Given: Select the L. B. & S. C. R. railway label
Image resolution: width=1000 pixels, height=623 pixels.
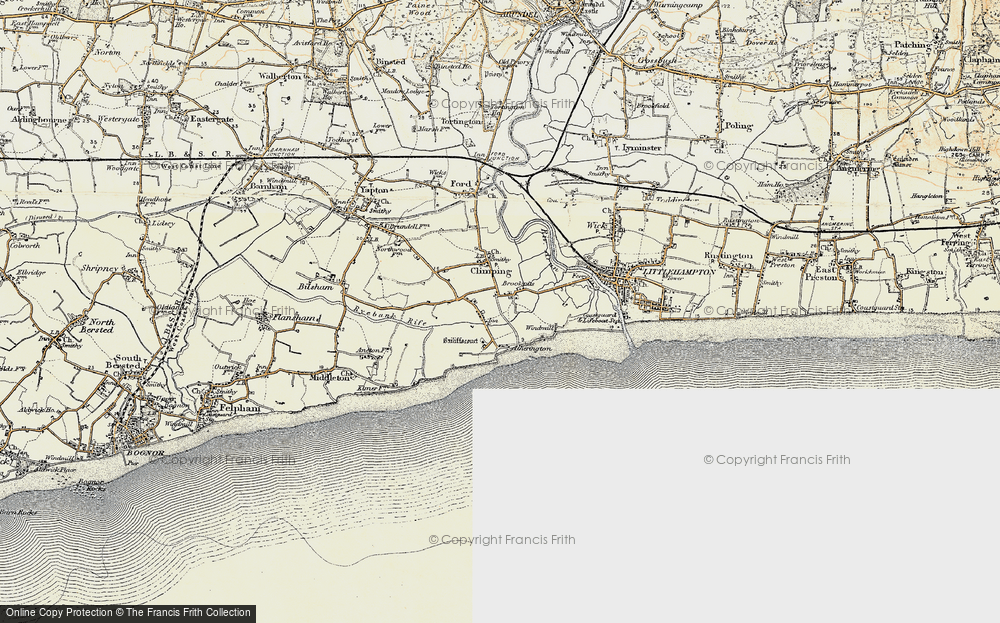Looking at the screenshot, I should [193, 155].
